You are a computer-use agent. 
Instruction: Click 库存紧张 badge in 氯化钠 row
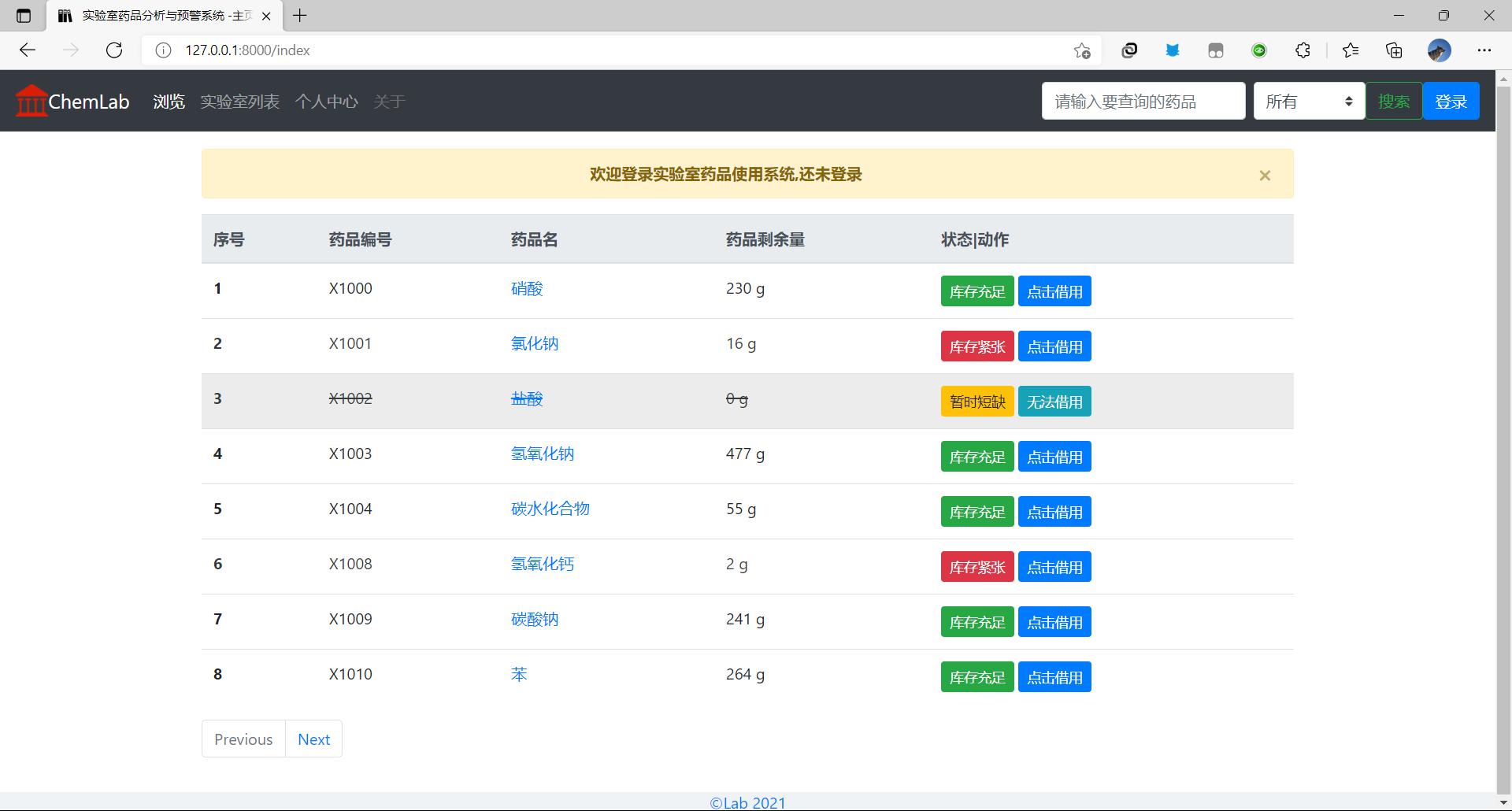point(977,346)
